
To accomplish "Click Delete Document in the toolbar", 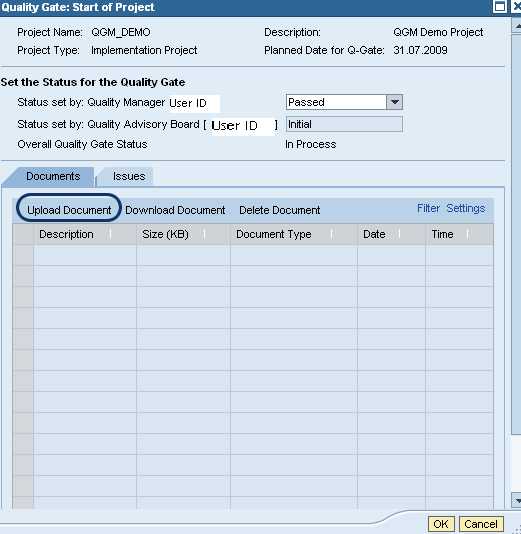I will point(280,210).
